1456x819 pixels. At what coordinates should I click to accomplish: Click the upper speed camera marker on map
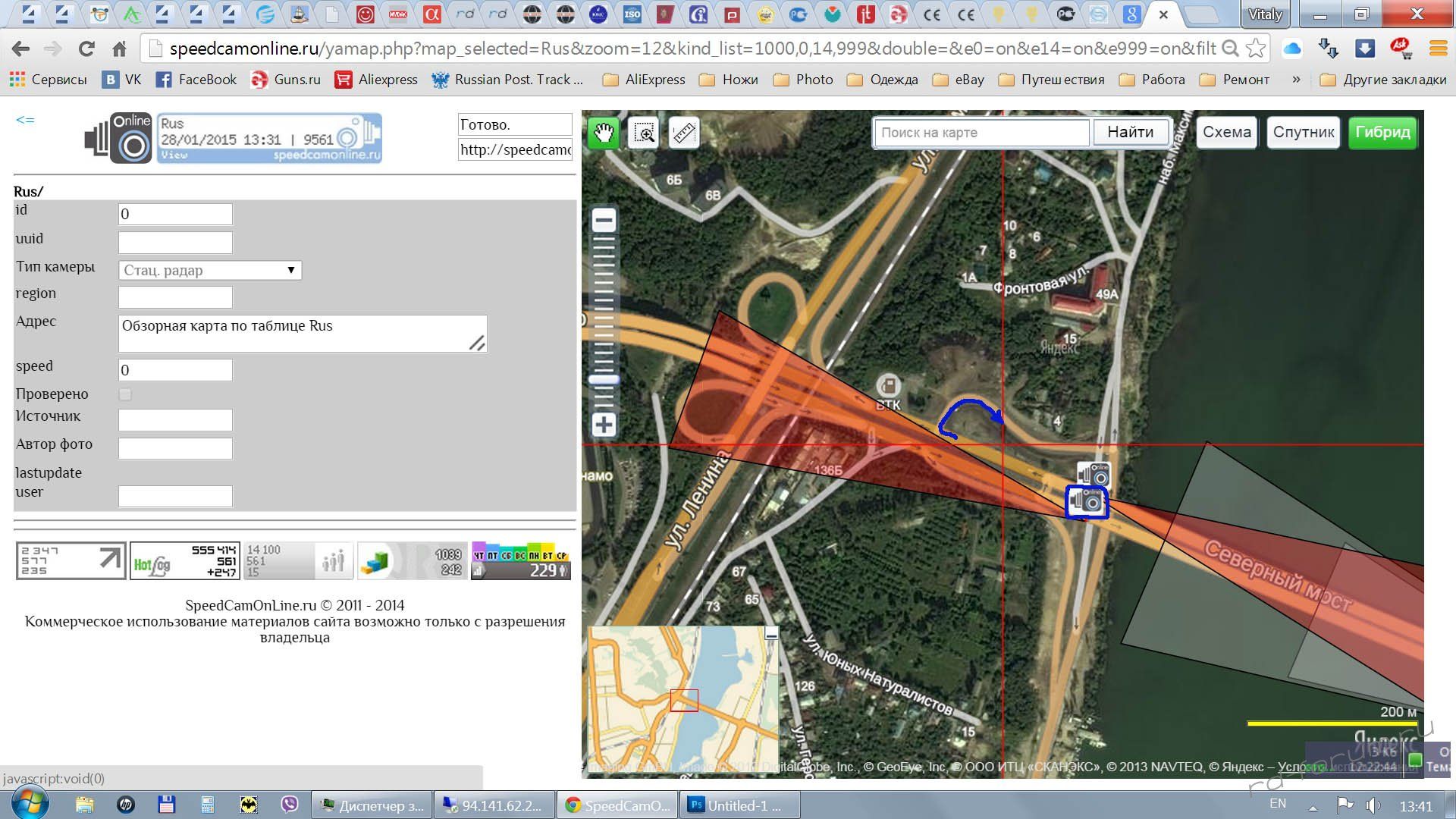(1094, 475)
